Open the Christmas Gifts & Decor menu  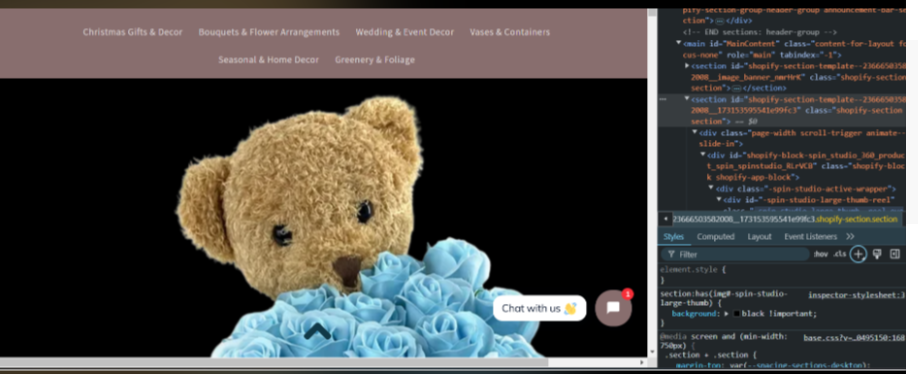[x=132, y=32]
